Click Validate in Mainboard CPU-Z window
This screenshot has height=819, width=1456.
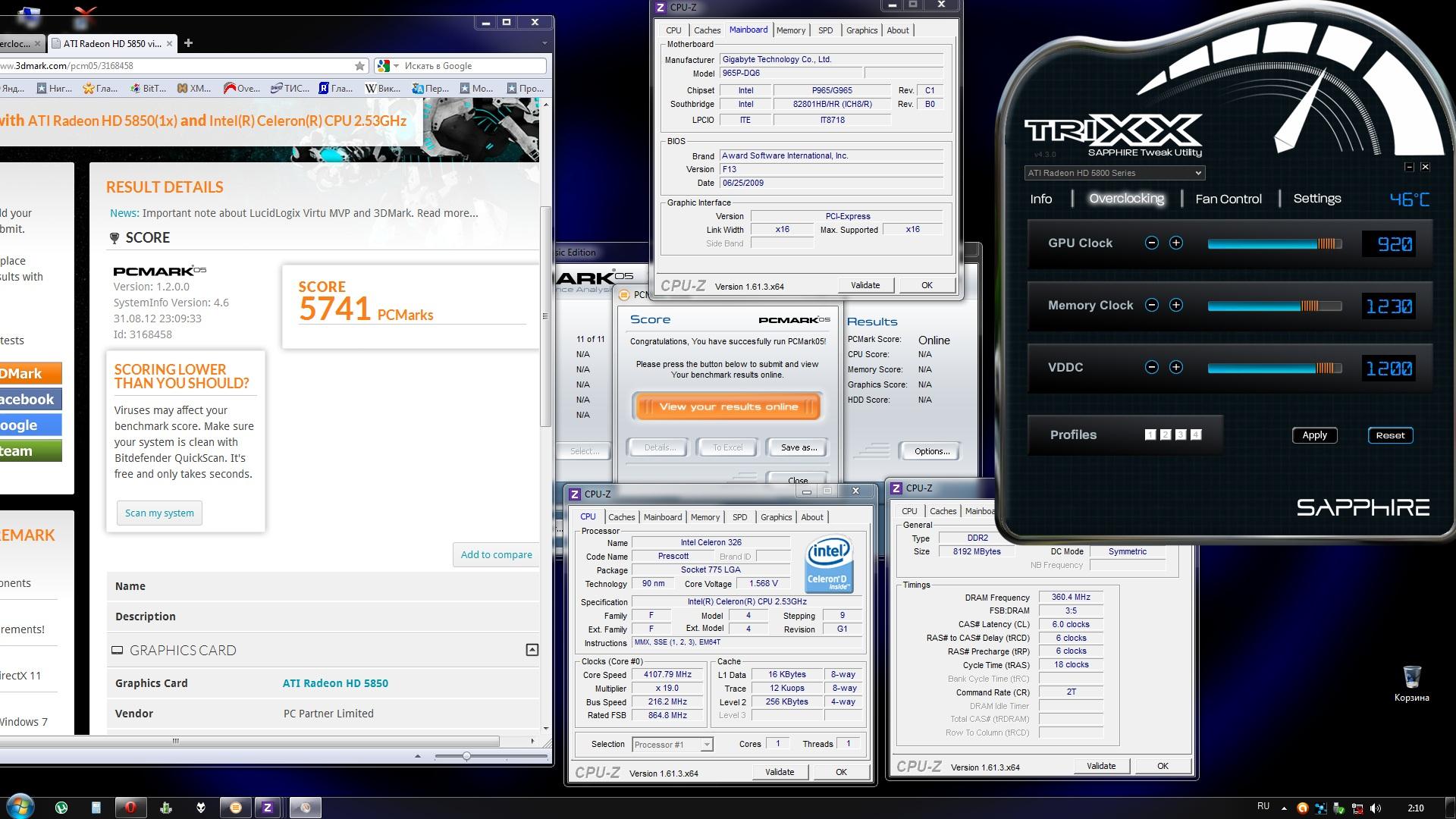[865, 285]
